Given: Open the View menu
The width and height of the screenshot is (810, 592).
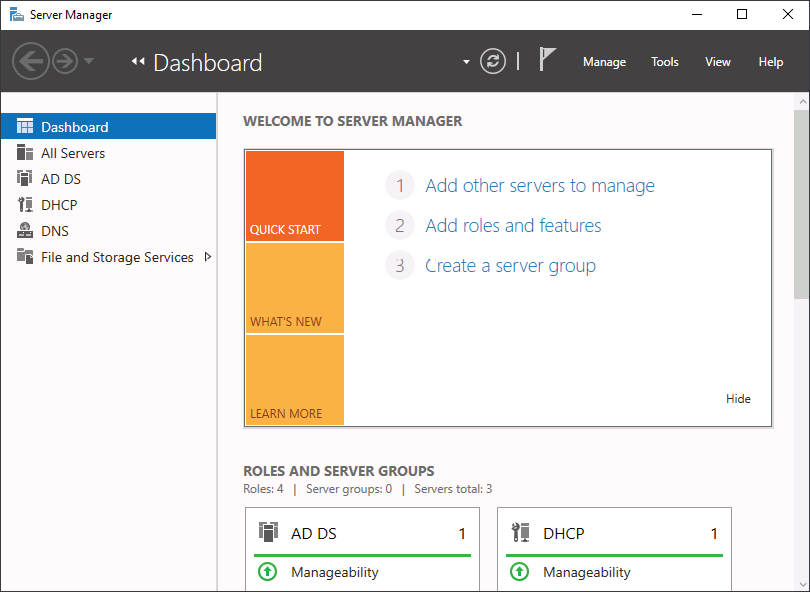Looking at the screenshot, I should (718, 62).
